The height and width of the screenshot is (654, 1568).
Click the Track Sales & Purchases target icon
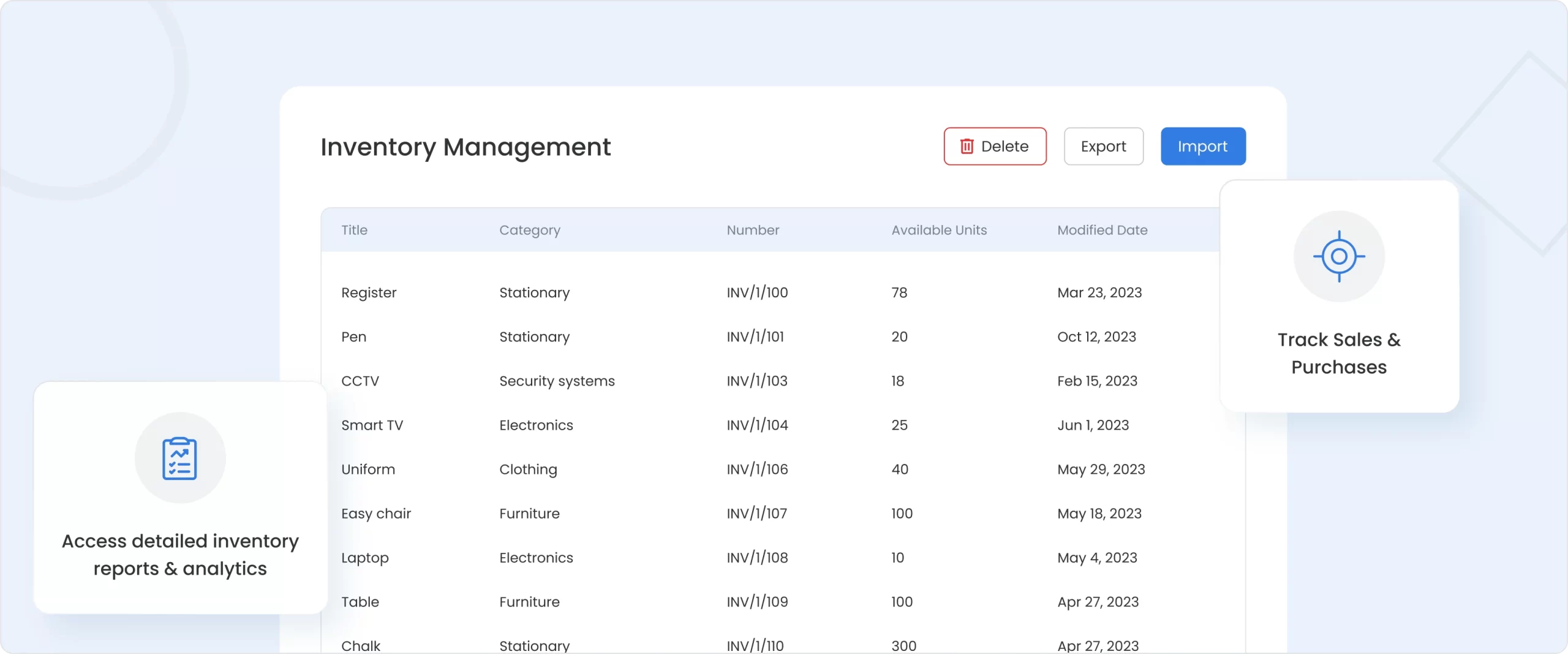coord(1339,256)
